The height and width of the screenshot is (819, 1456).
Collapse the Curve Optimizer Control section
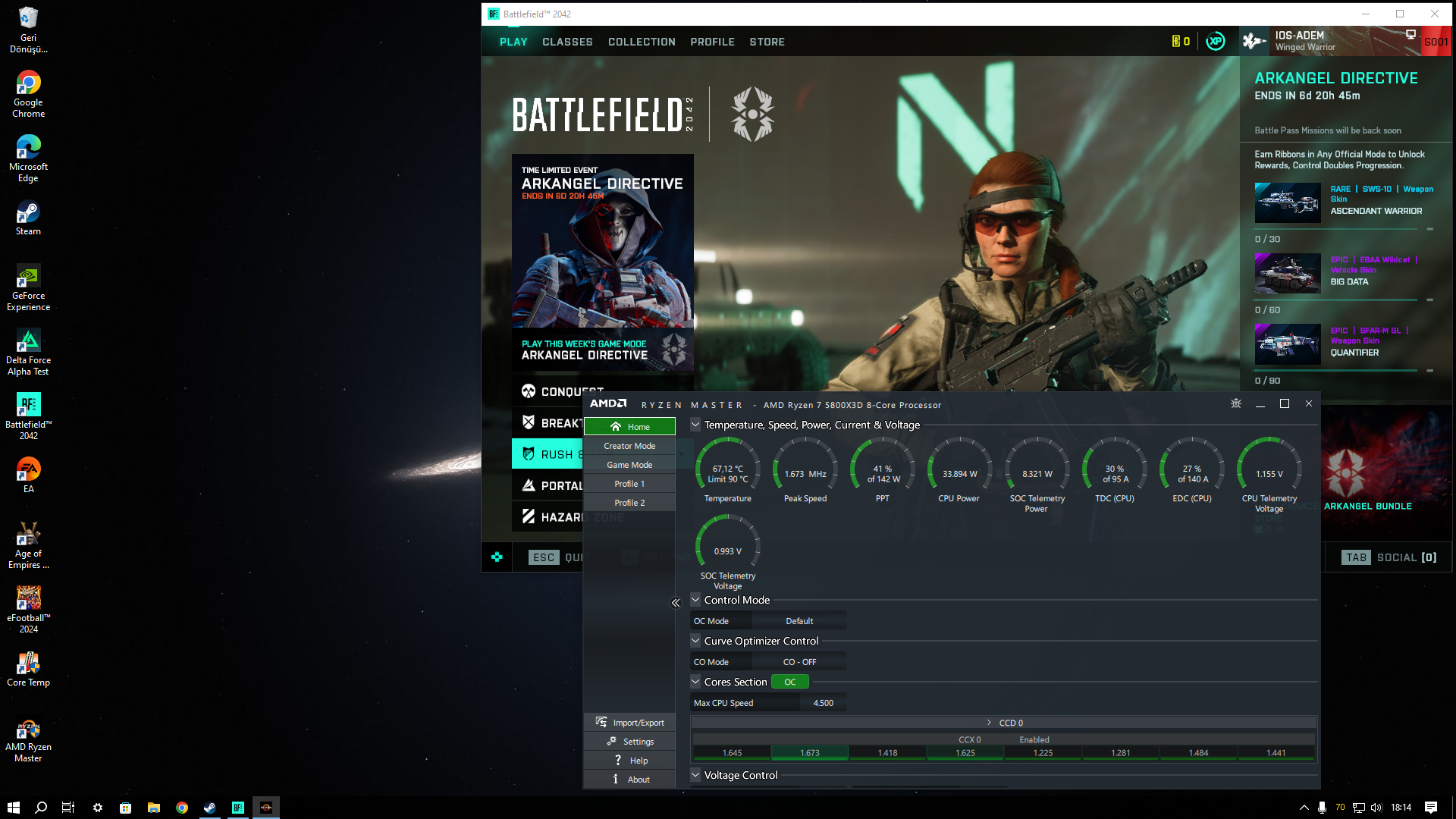pos(695,641)
